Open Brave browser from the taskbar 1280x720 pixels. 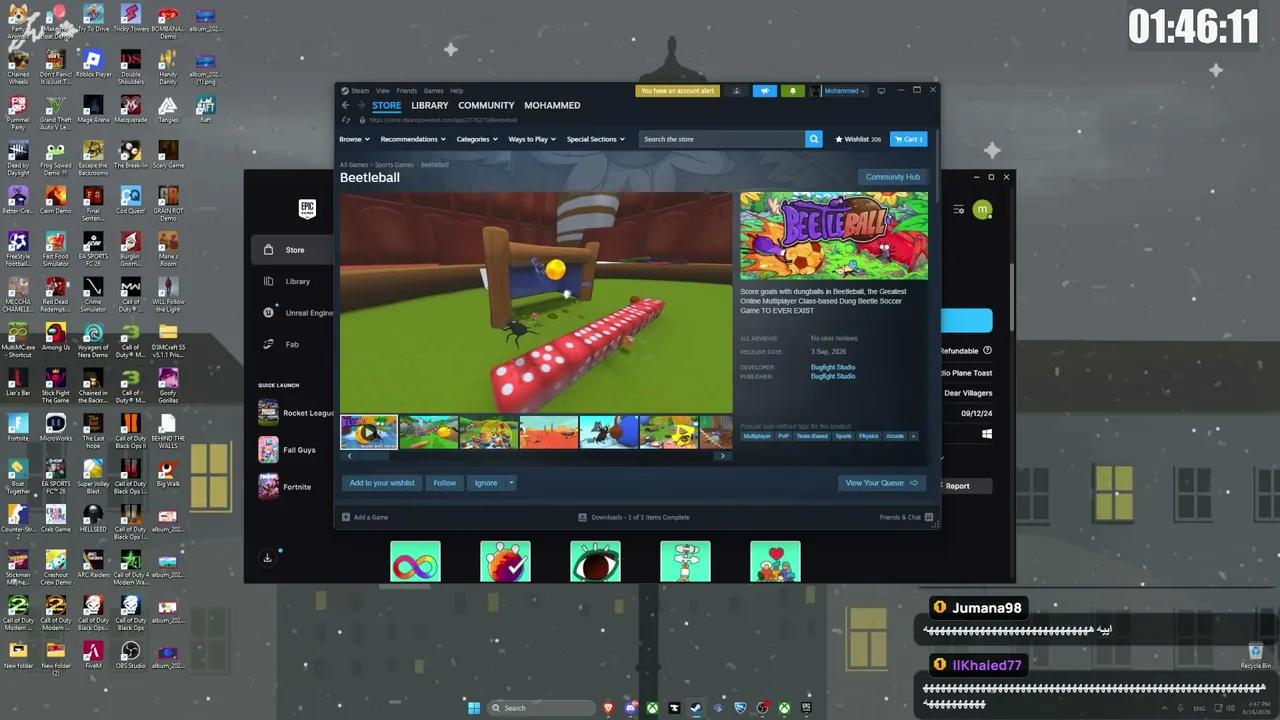(x=608, y=708)
